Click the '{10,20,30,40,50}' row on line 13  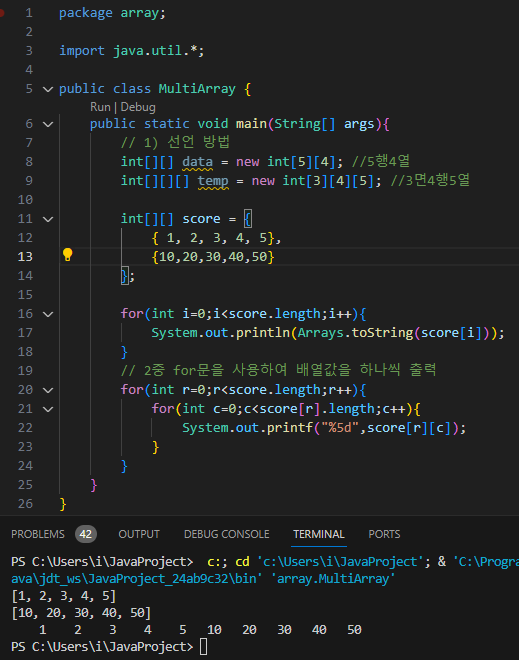213,257
